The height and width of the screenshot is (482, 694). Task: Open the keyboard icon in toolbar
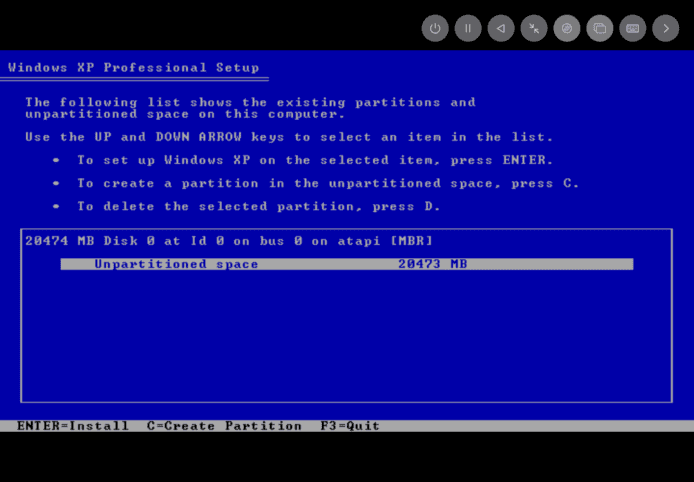click(633, 28)
